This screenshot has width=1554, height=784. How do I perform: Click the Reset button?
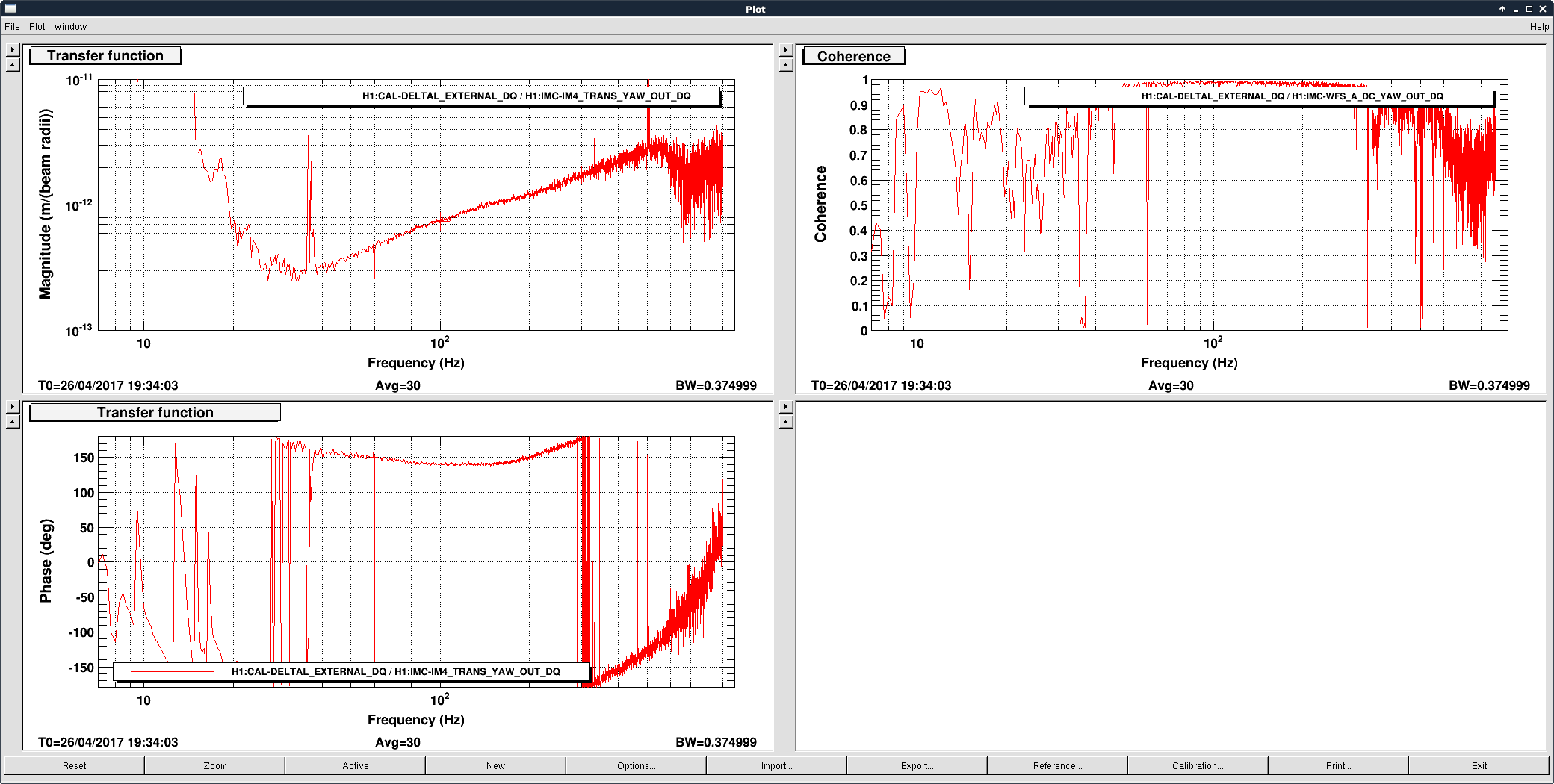74,765
